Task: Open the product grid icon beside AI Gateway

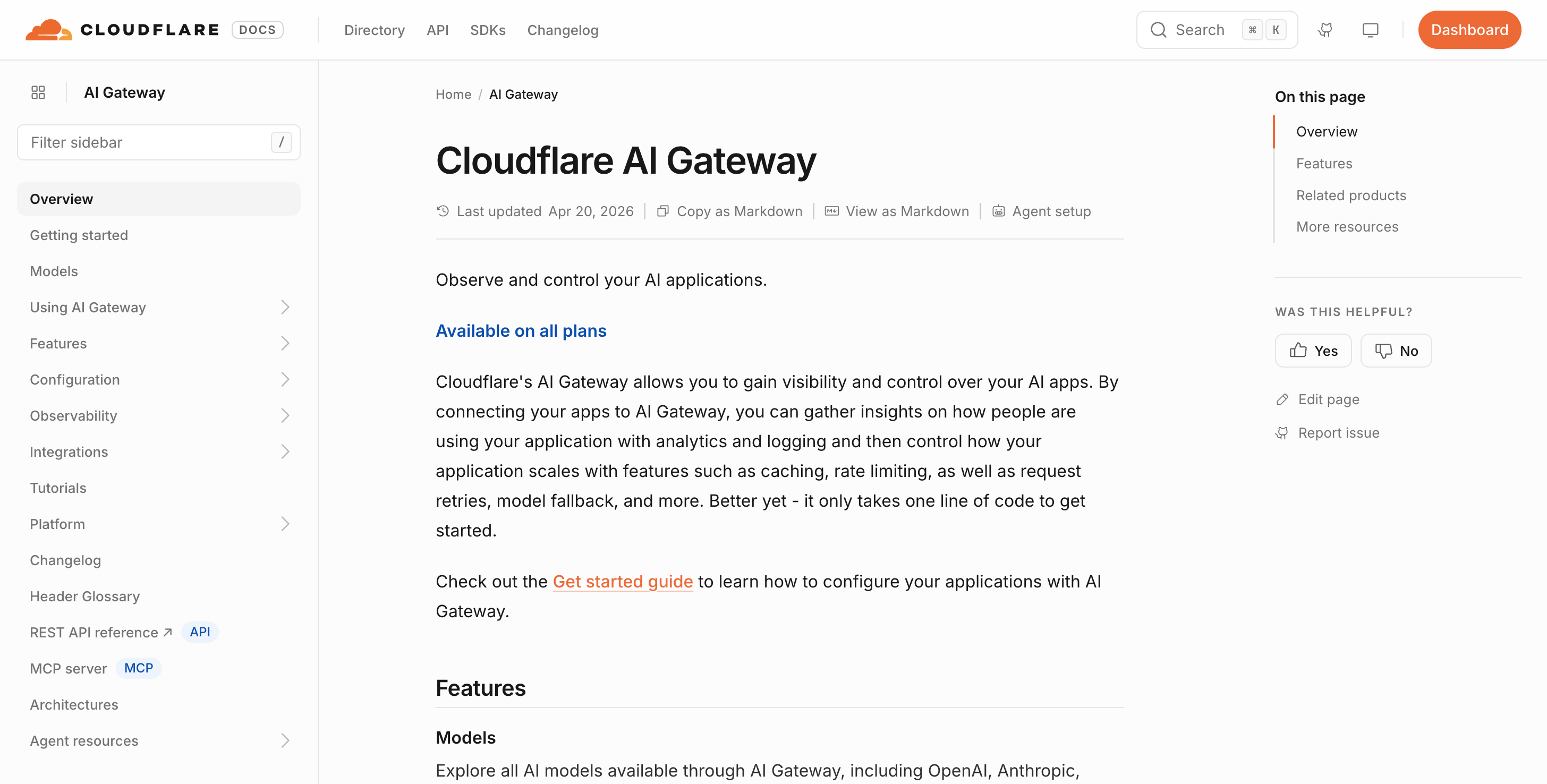Action: click(x=38, y=92)
